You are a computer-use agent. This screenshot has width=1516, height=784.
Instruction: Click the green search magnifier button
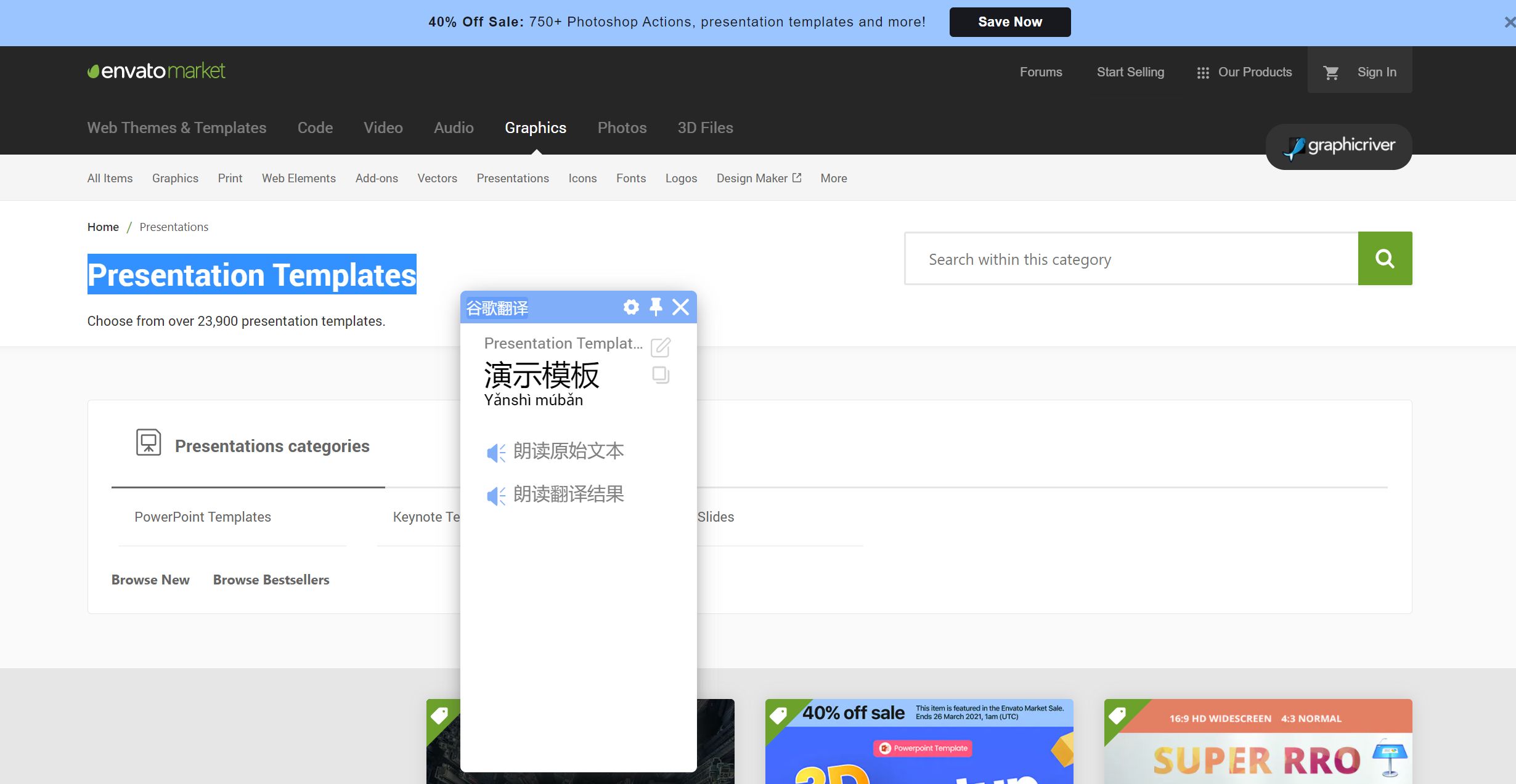click(x=1385, y=259)
